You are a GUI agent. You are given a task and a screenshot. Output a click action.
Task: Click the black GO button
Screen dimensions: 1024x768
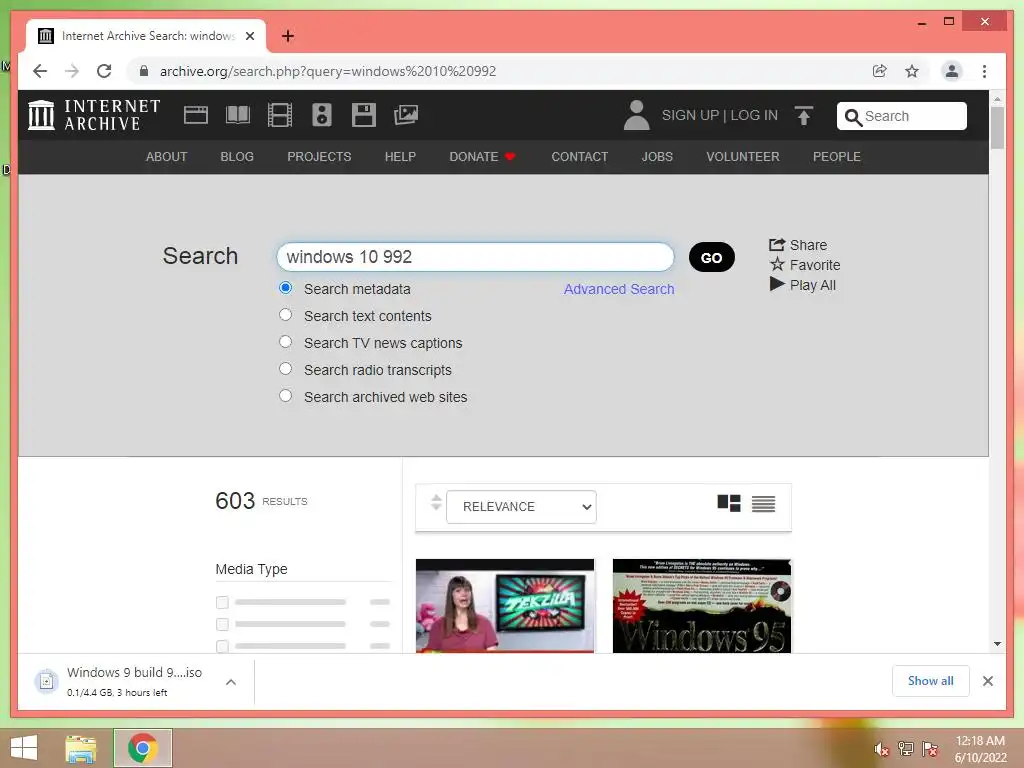(x=712, y=257)
